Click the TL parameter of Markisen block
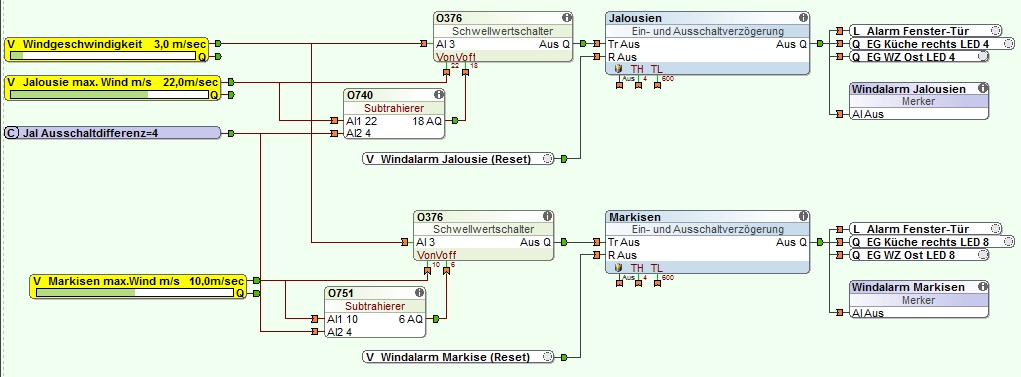 pyautogui.click(x=656, y=267)
